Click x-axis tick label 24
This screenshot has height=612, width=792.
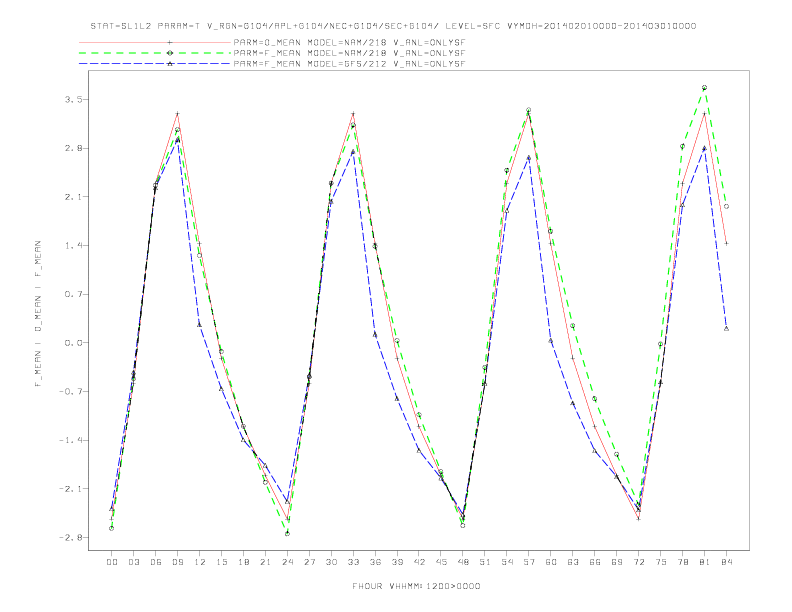click(x=287, y=562)
